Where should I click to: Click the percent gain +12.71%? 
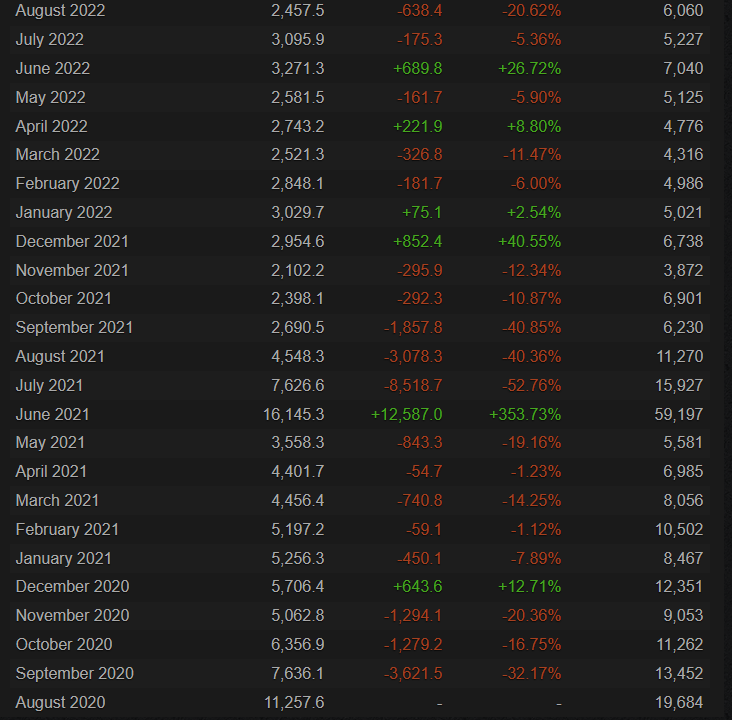pyautogui.click(x=530, y=586)
